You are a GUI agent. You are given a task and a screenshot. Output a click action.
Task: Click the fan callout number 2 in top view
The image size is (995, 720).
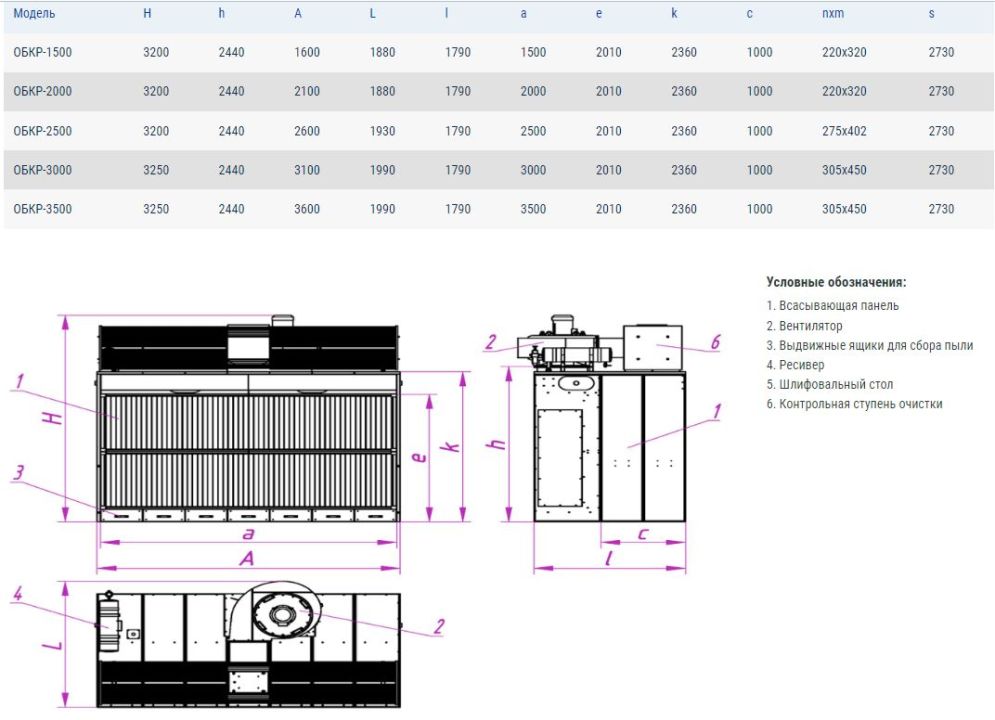439,627
